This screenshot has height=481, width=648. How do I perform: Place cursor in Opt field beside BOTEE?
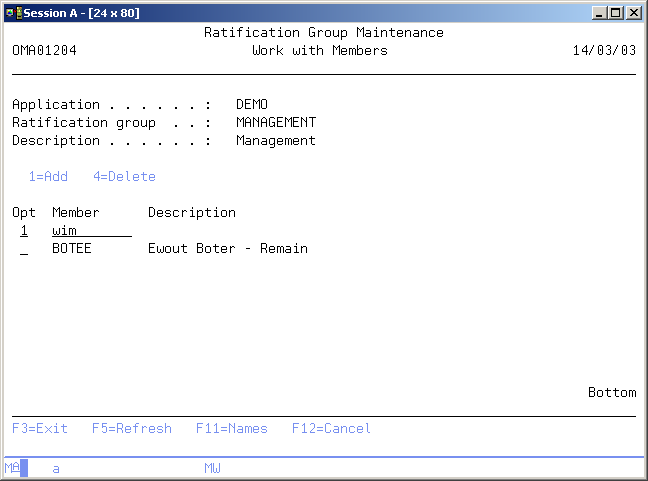pyautogui.click(x=24, y=249)
